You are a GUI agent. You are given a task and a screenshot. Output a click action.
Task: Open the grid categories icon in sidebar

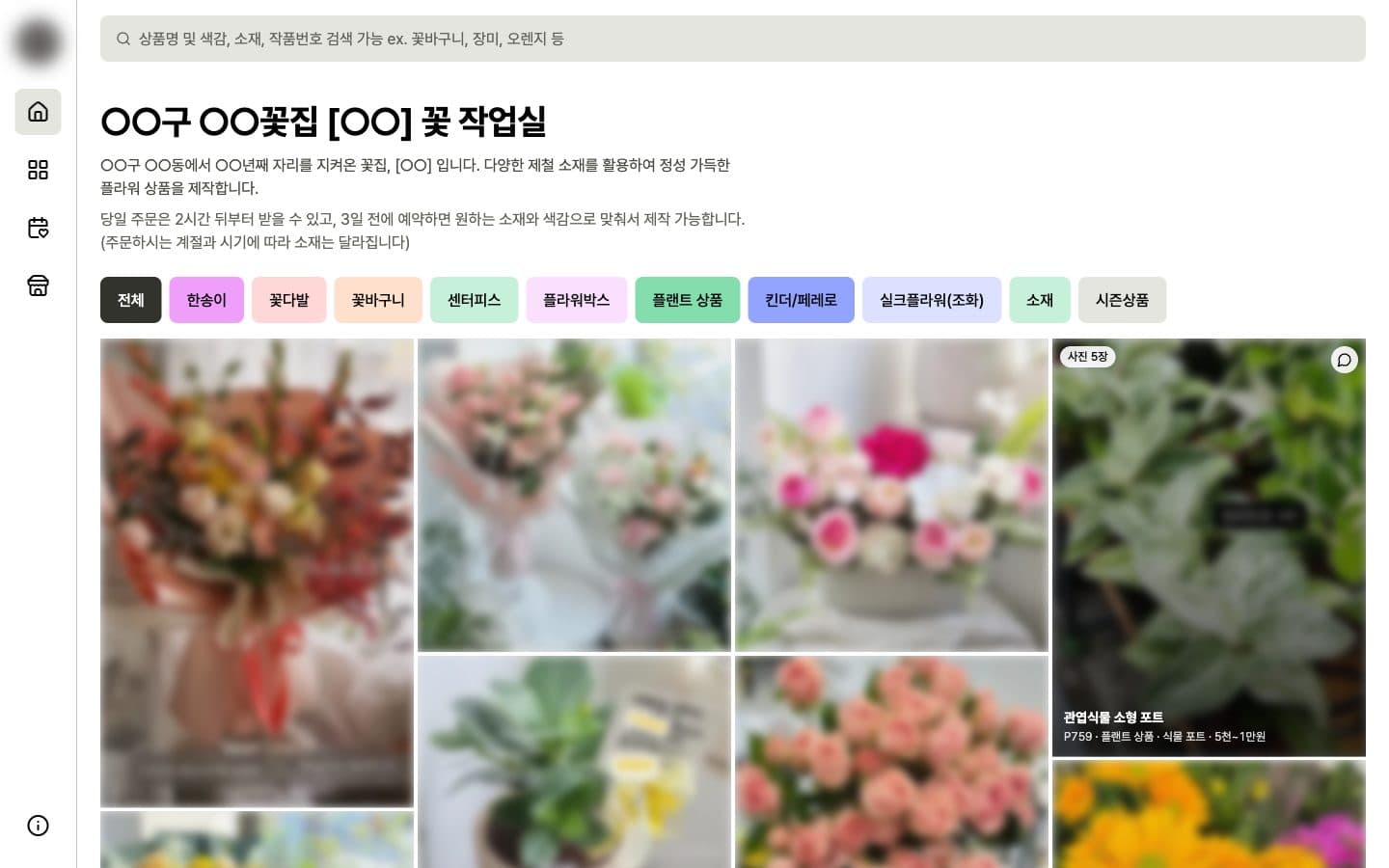pos(38,170)
